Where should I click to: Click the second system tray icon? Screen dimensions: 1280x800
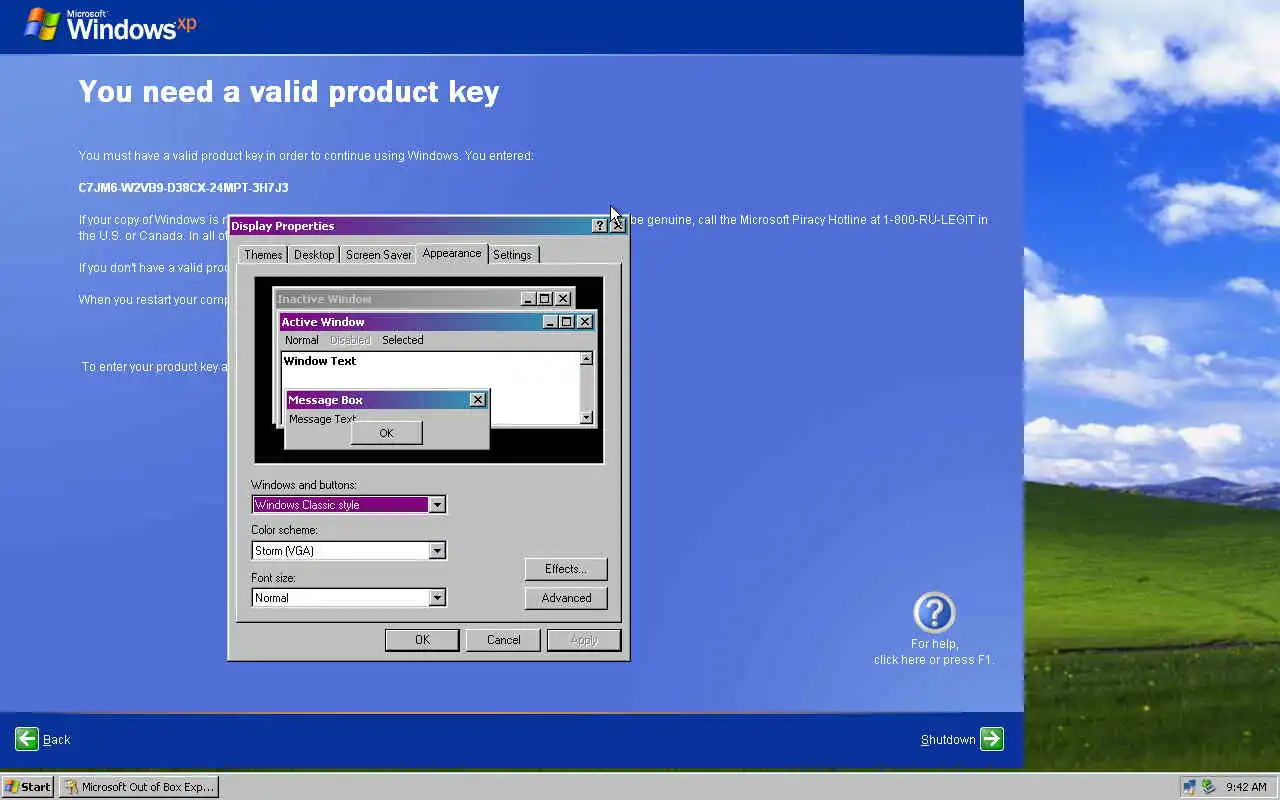(x=1208, y=787)
